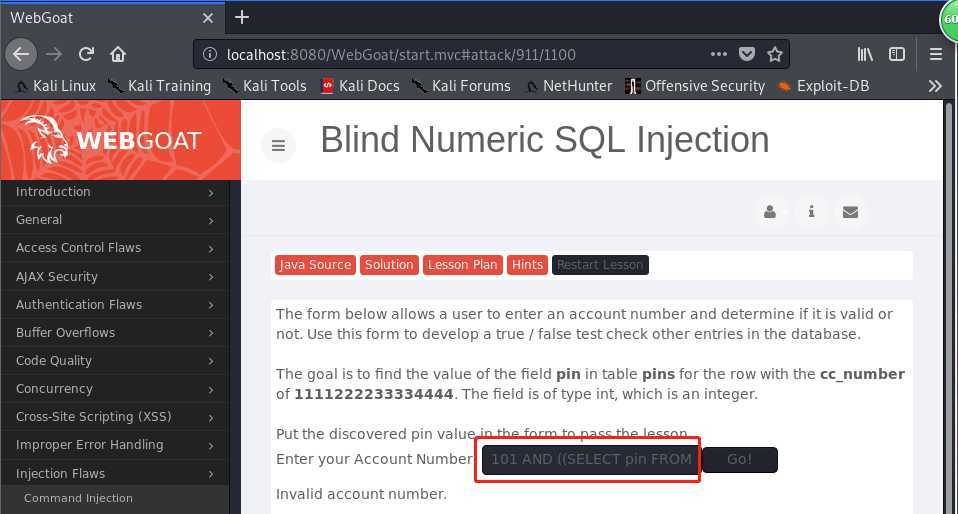Show the Hints button
Image resolution: width=958 pixels, height=514 pixels.
[527, 265]
